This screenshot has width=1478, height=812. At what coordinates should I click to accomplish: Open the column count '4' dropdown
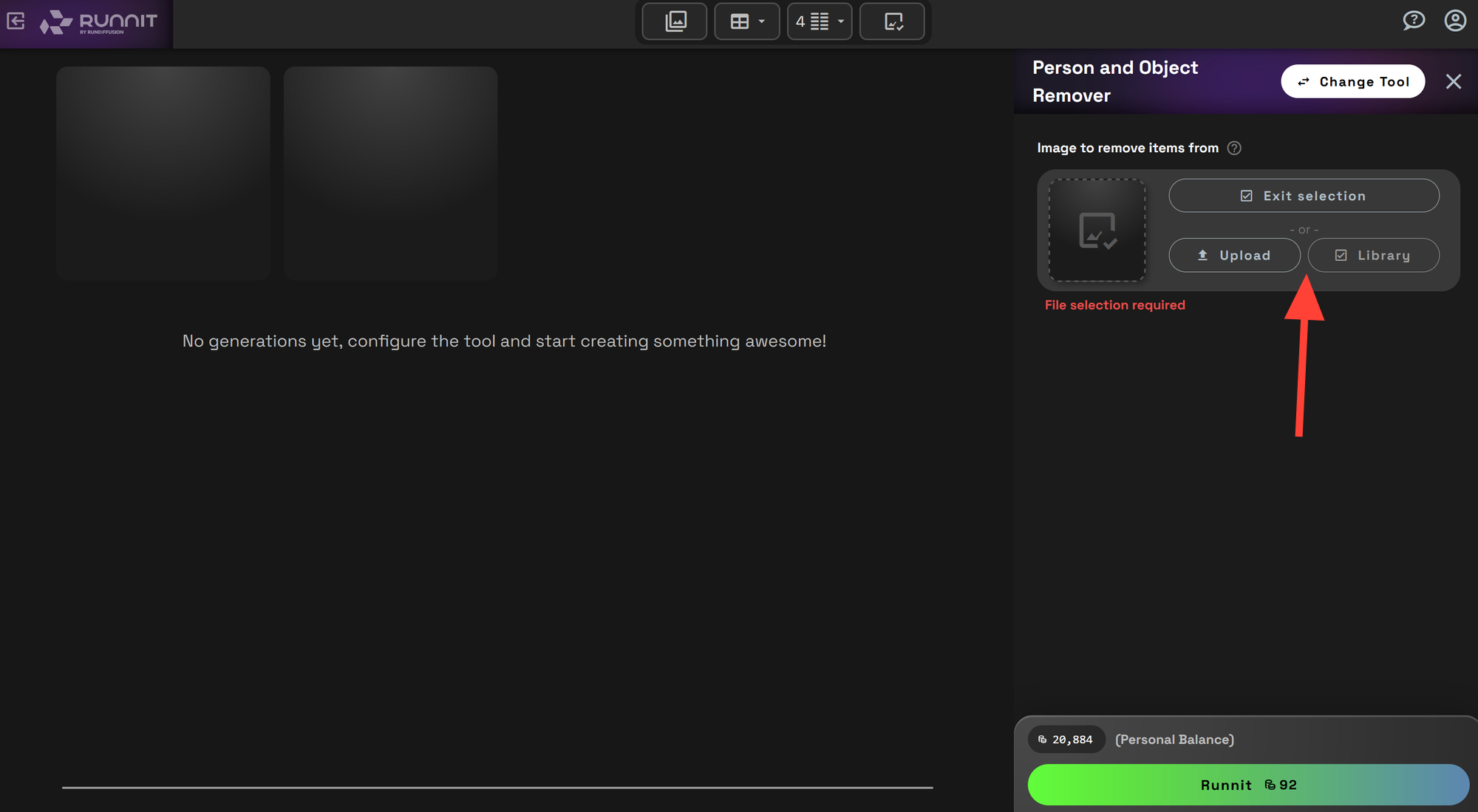point(840,21)
